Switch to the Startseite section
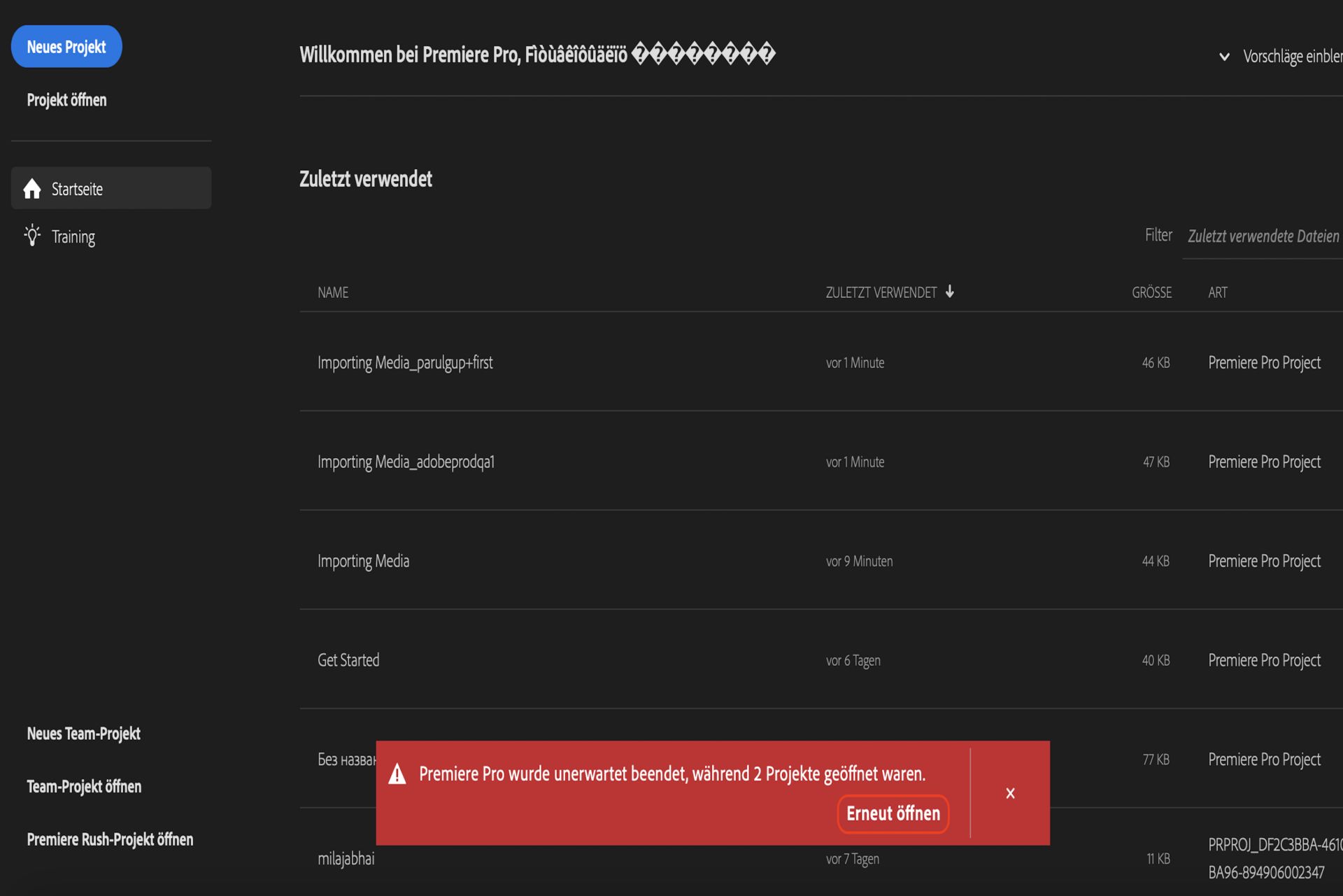 (77, 188)
